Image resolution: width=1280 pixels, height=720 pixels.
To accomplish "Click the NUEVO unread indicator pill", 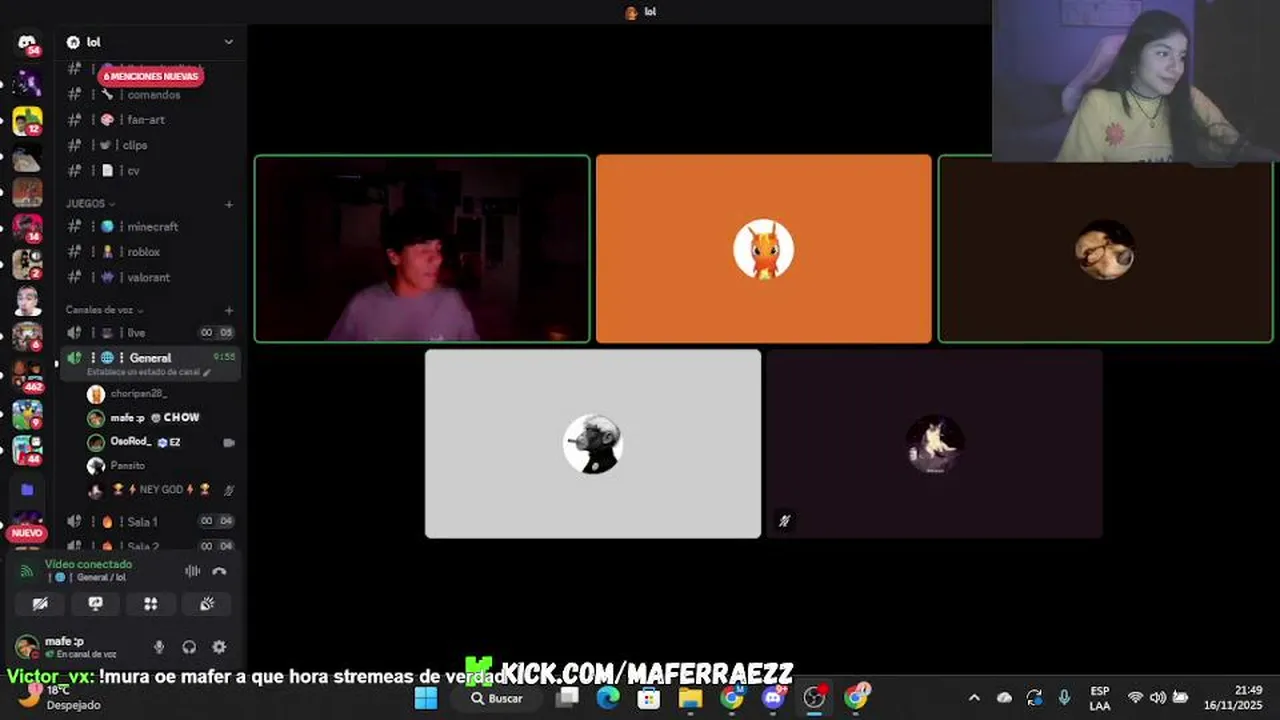I will tap(27, 533).
